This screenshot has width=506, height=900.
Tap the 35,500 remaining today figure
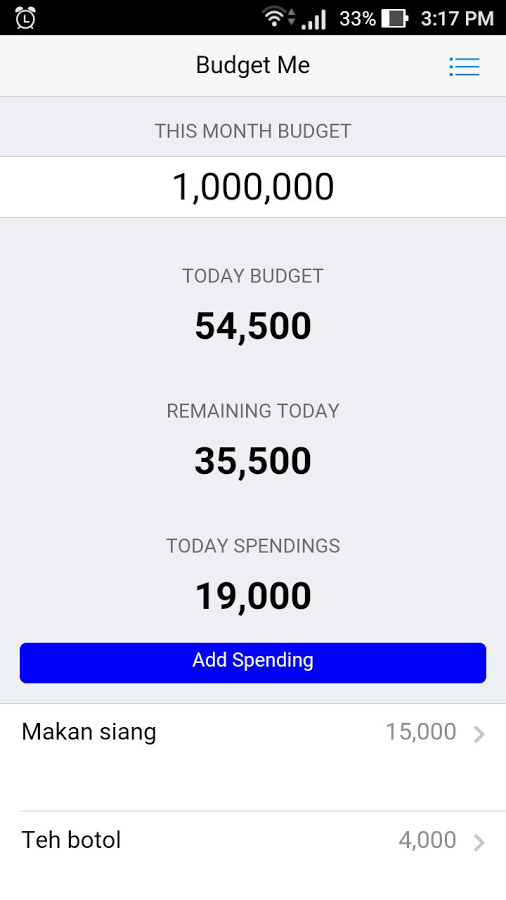point(253,461)
